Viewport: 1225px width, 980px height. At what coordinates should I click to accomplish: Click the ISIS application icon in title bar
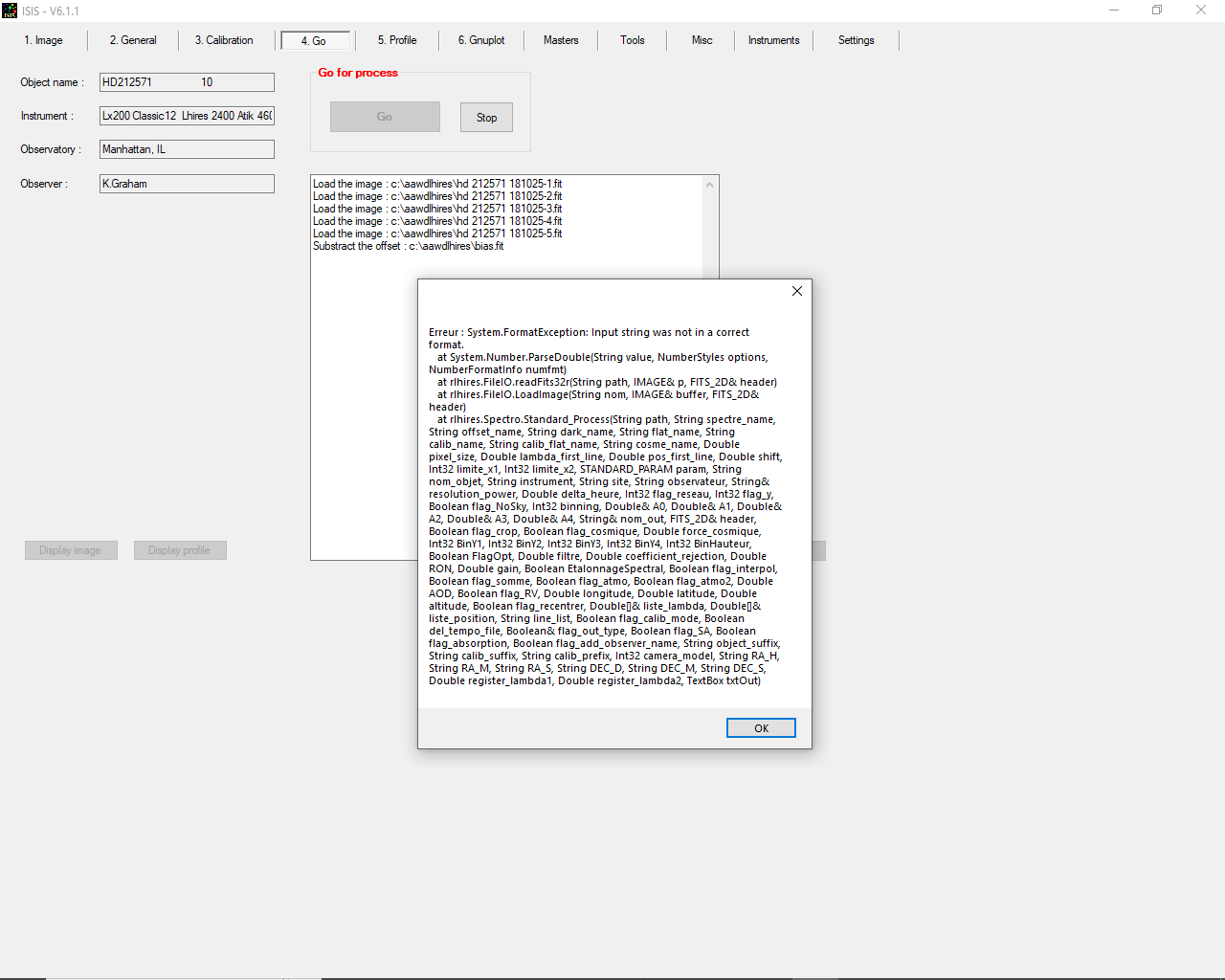point(10,11)
